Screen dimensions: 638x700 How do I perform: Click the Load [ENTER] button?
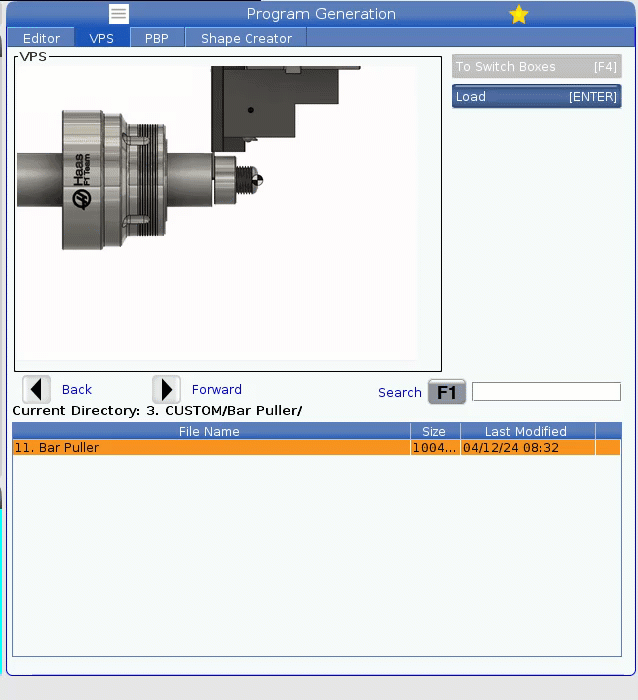point(536,96)
